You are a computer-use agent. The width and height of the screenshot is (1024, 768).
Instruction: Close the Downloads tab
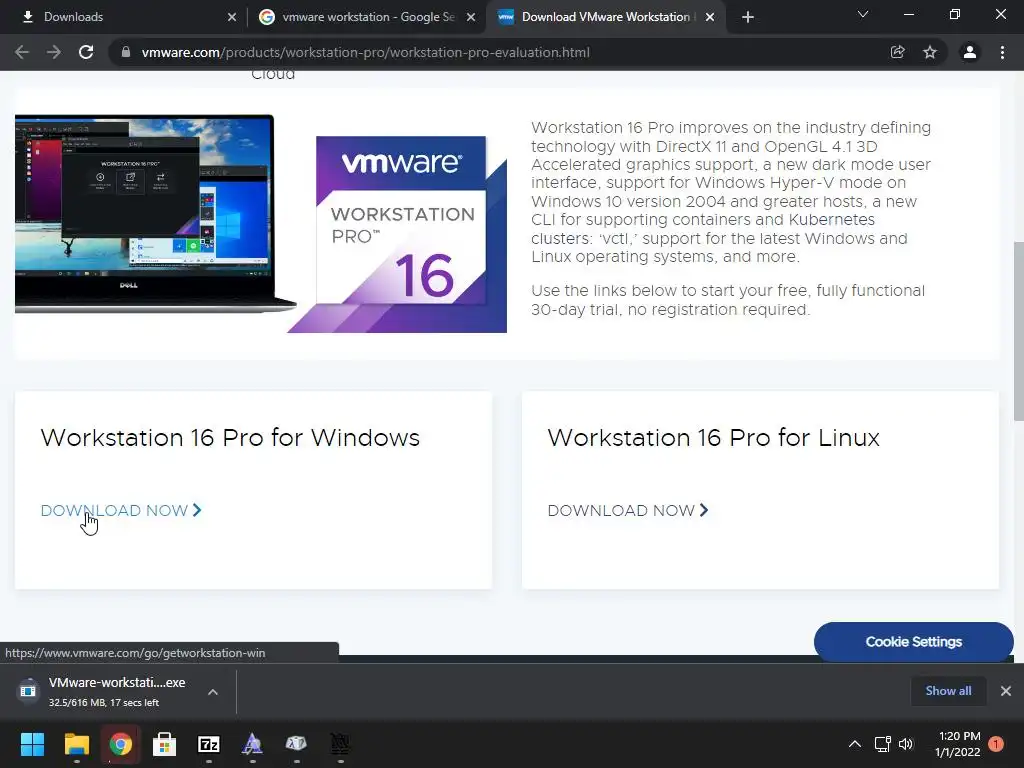tap(232, 17)
